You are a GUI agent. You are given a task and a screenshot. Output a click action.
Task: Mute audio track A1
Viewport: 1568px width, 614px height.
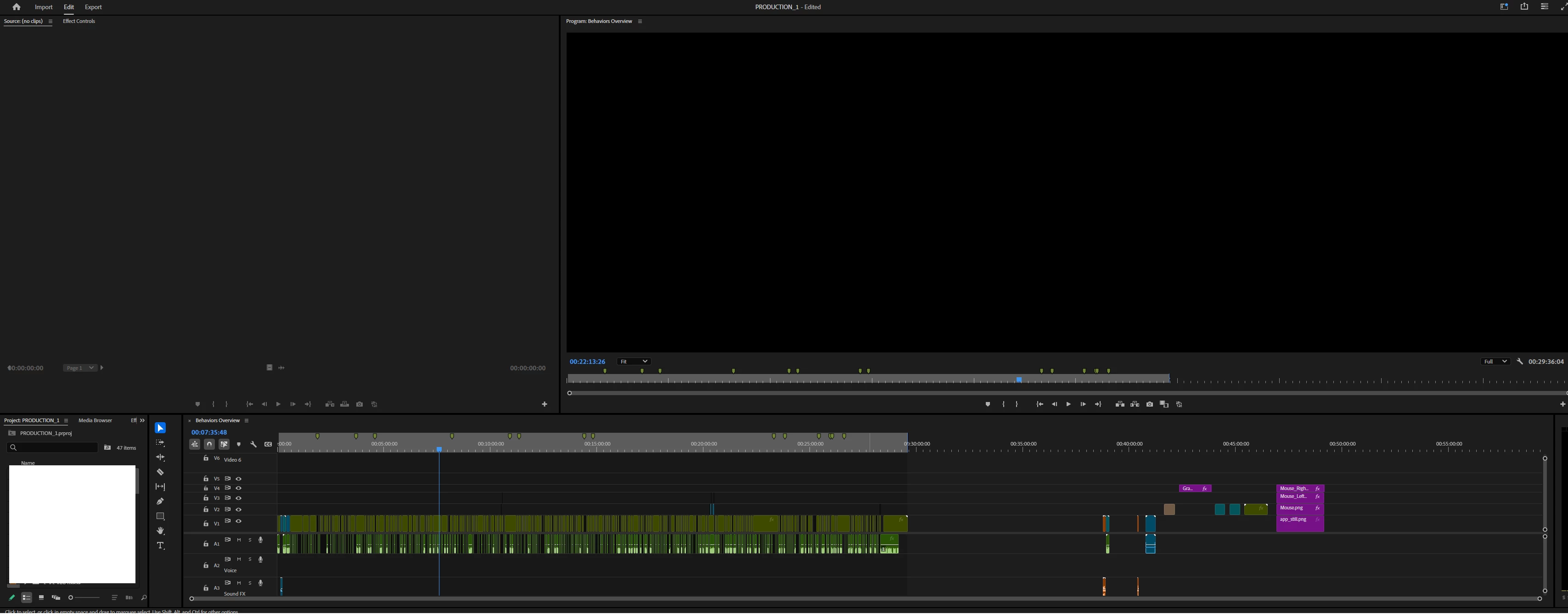pos(239,541)
